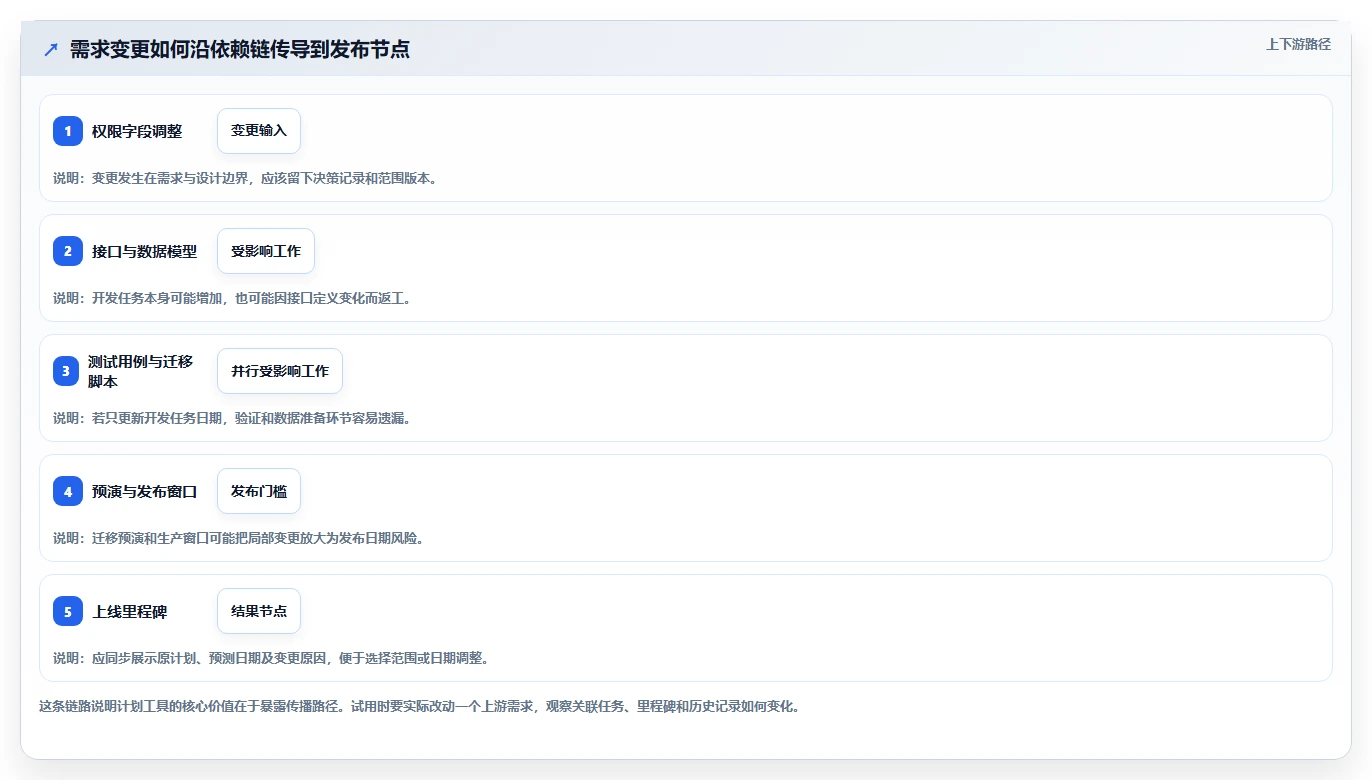The image size is (1372, 780).
Task: Click the step 1 number badge
Action: click(x=68, y=131)
